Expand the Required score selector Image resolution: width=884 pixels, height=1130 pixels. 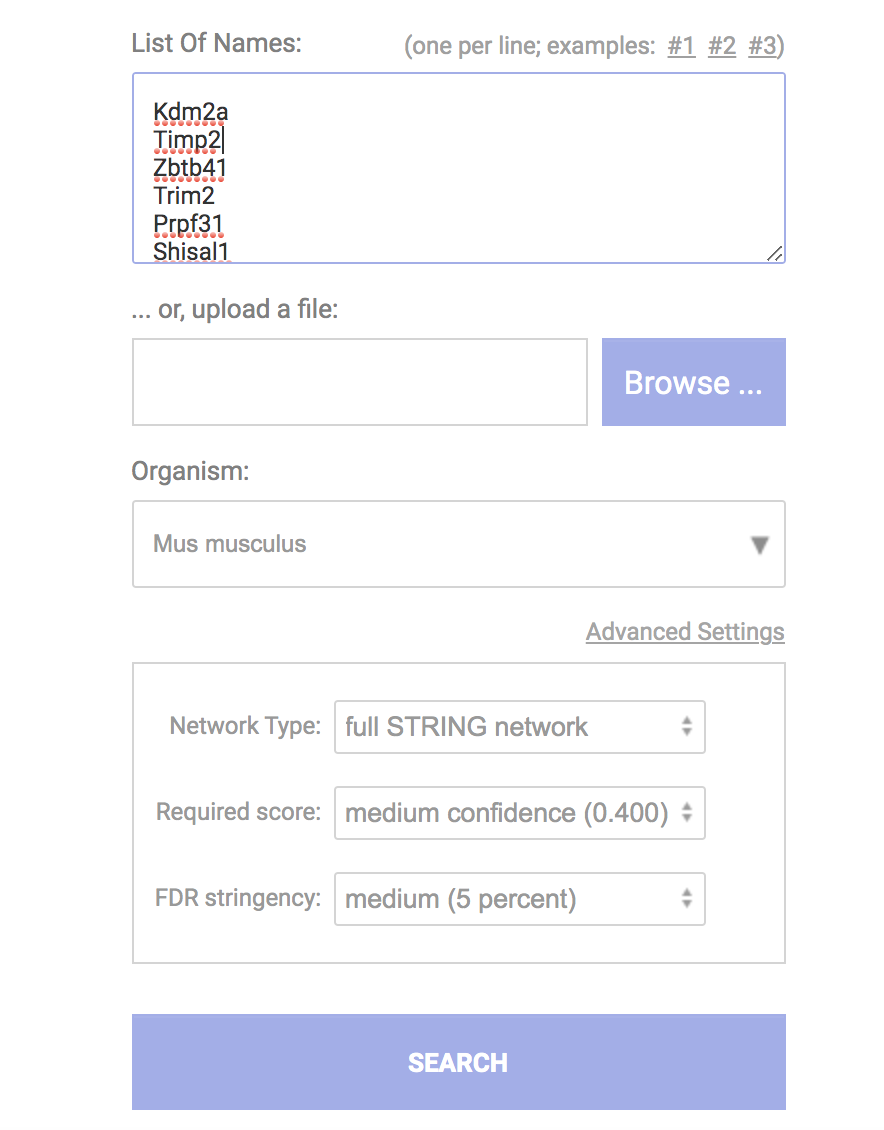pos(519,813)
